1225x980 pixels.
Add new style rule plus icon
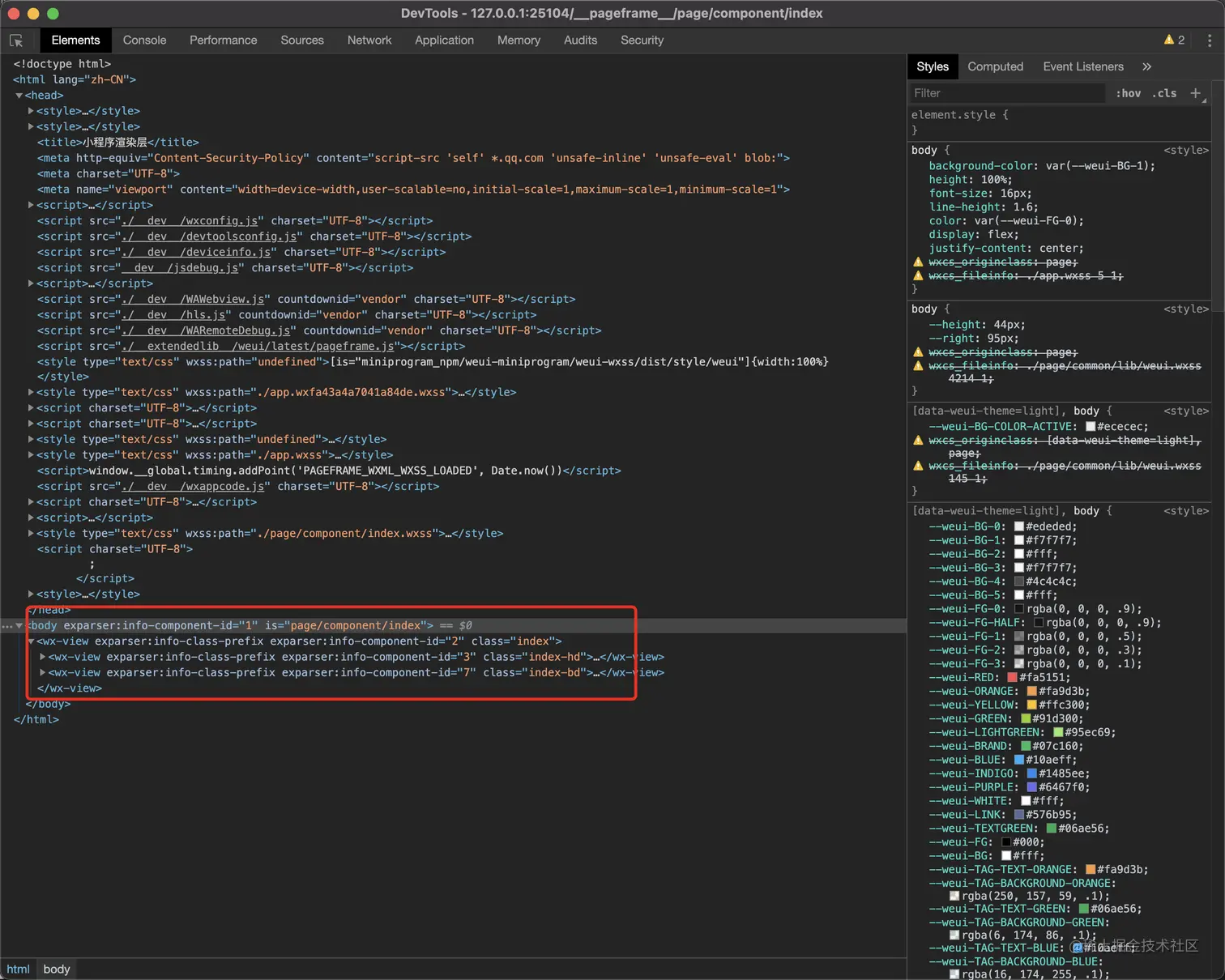(x=1196, y=93)
